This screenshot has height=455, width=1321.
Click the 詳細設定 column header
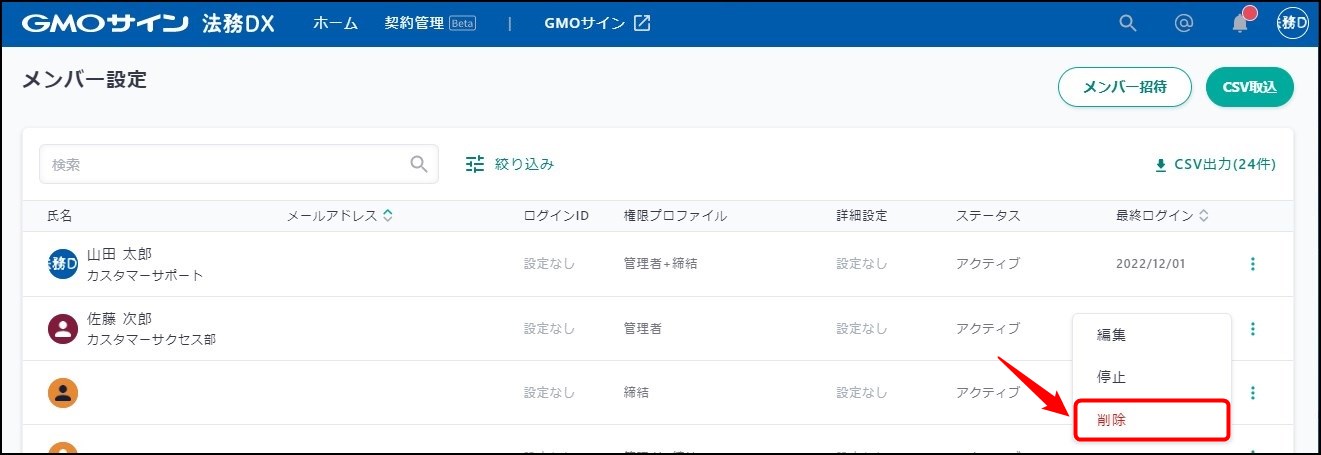[x=862, y=216]
